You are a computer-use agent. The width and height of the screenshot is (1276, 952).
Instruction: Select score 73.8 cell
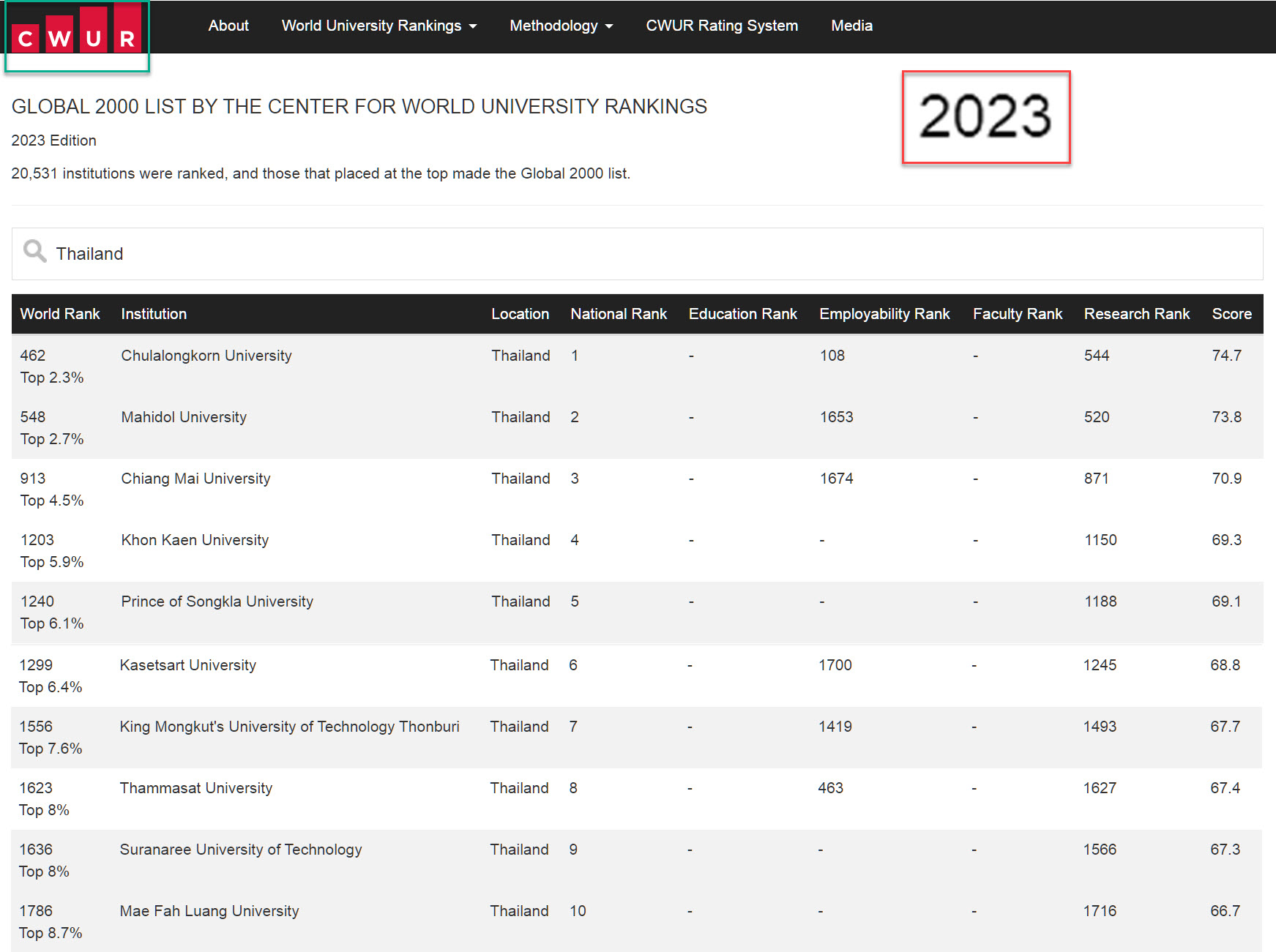(1226, 417)
